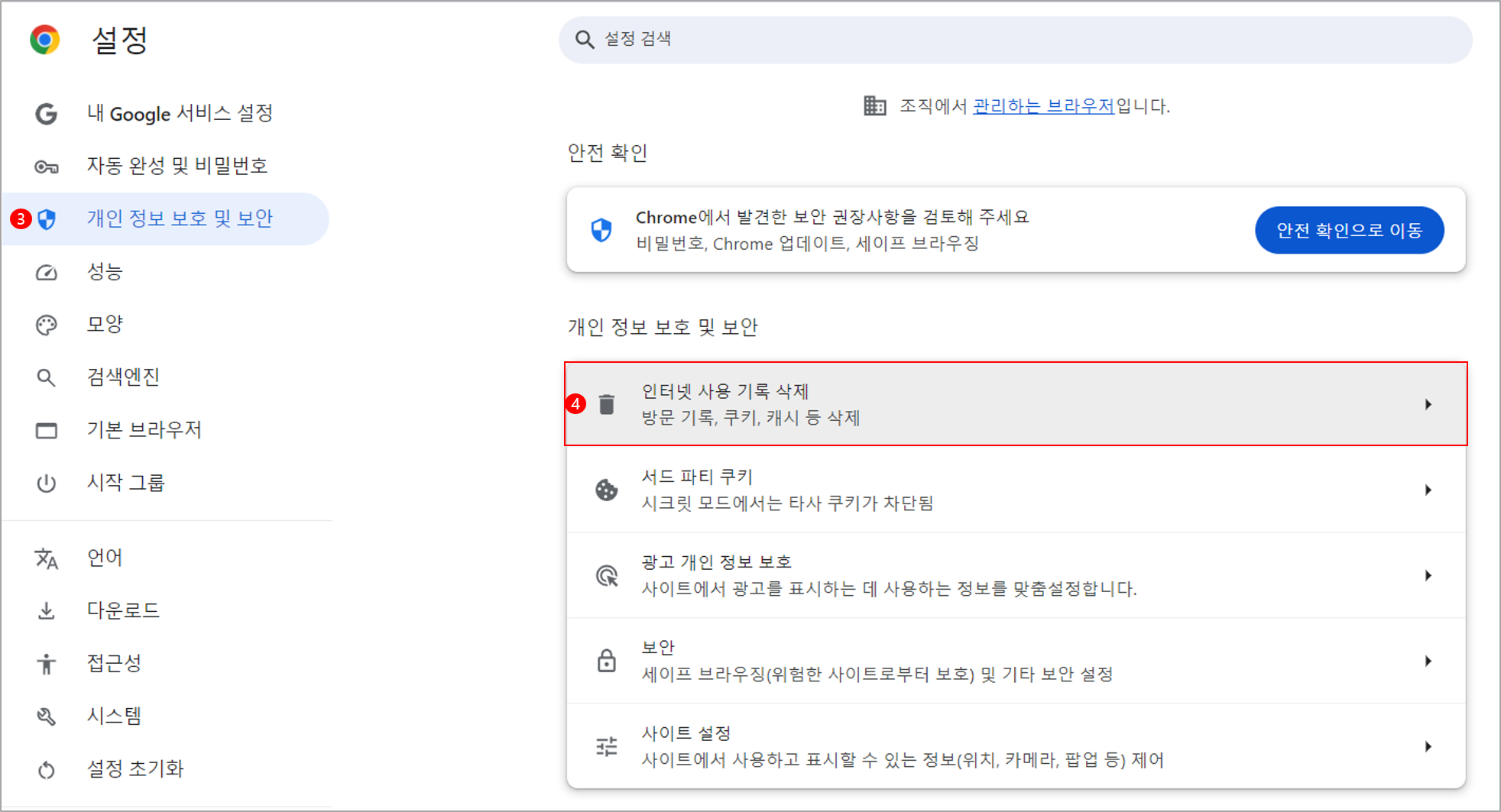Click the padlock icon in 보안 row
Viewport: 1501px width, 812px height.
click(x=607, y=661)
